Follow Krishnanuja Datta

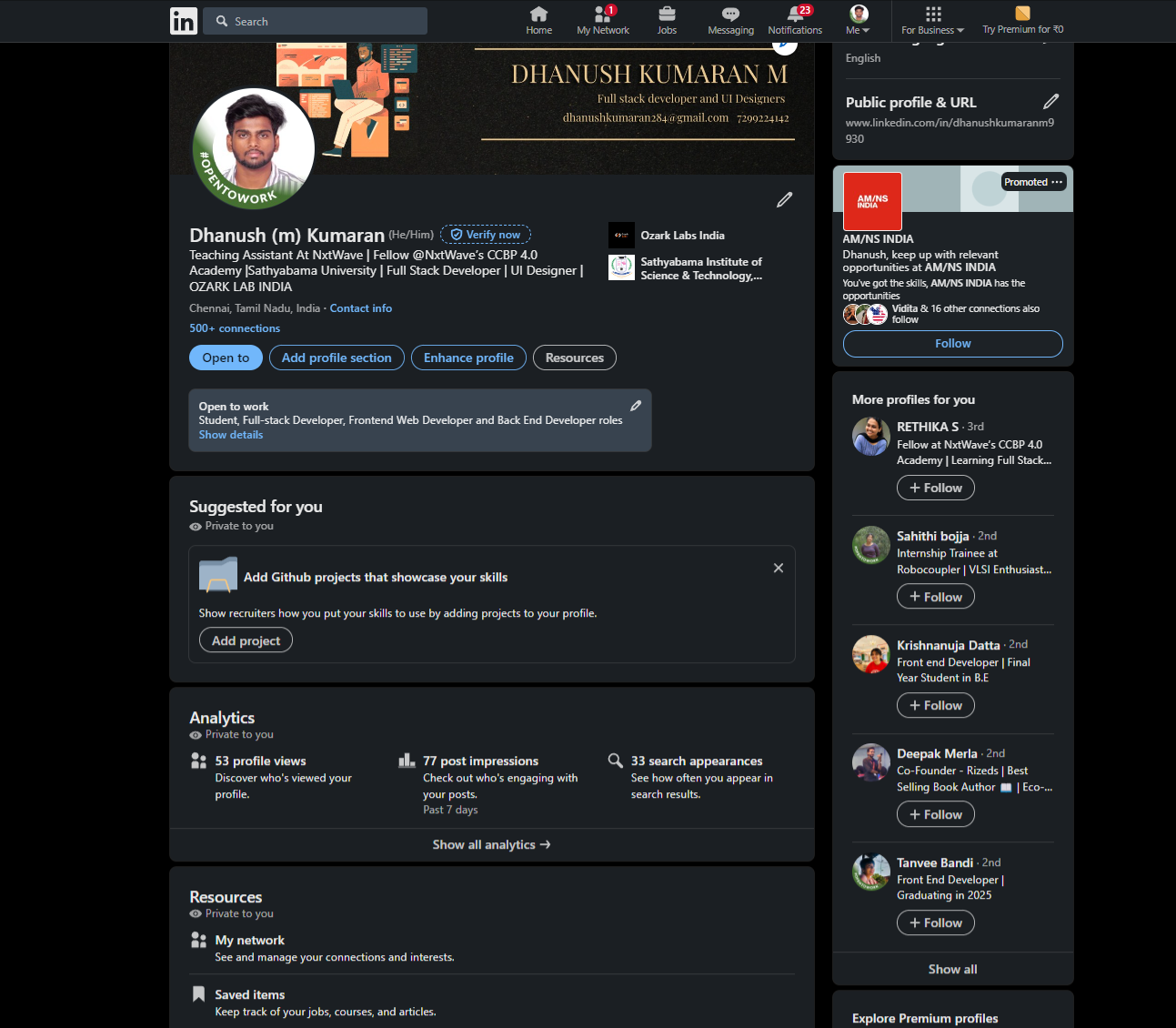pyautogui.click(x=935, y=705)
